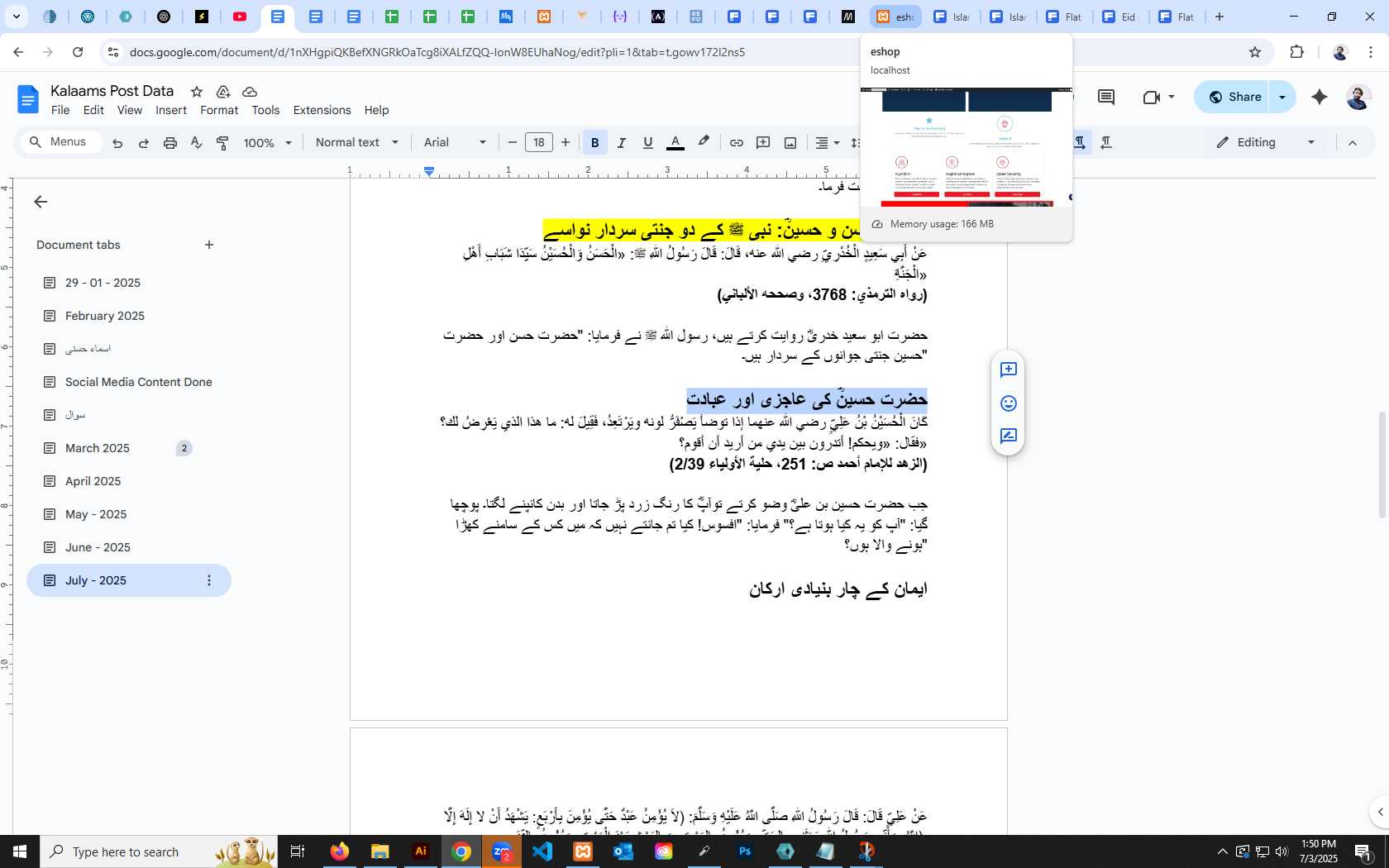1389x868 pixels.
Task: Run spelling and grammar check icon
Action: coord(196,143)
